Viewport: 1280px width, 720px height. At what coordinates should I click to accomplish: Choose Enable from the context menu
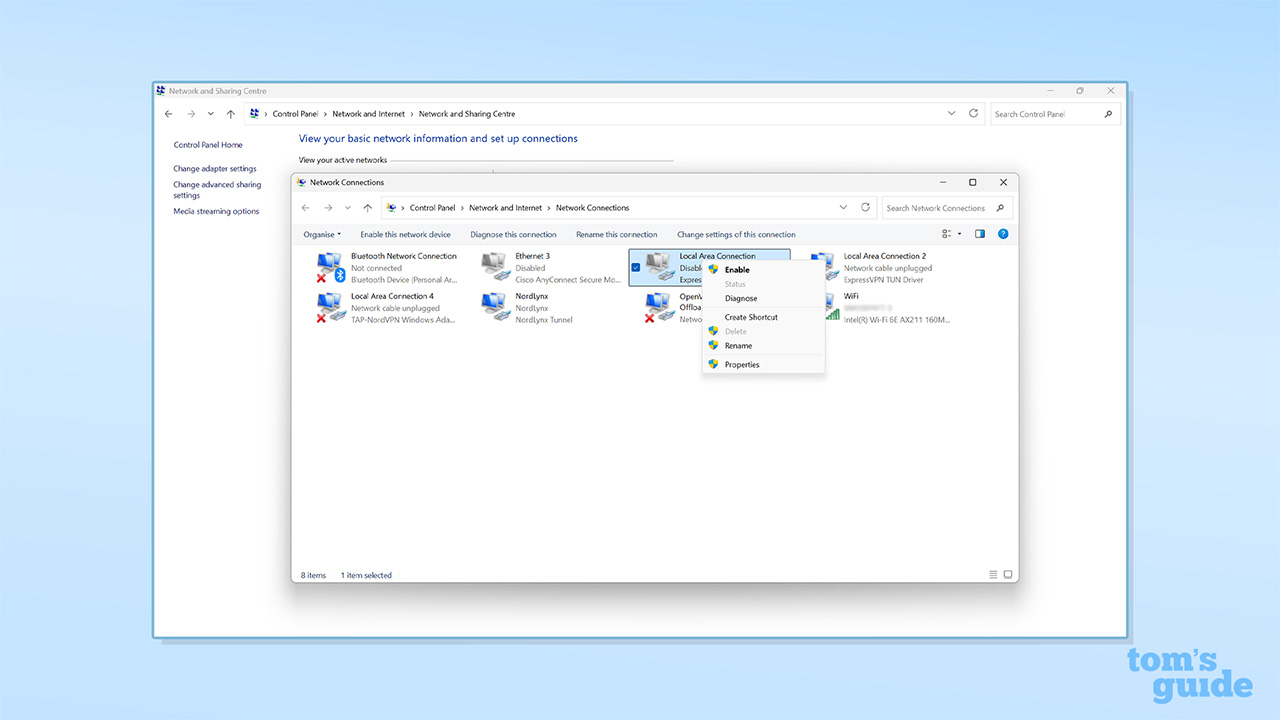pyautogui.click(x=737, y=270)
